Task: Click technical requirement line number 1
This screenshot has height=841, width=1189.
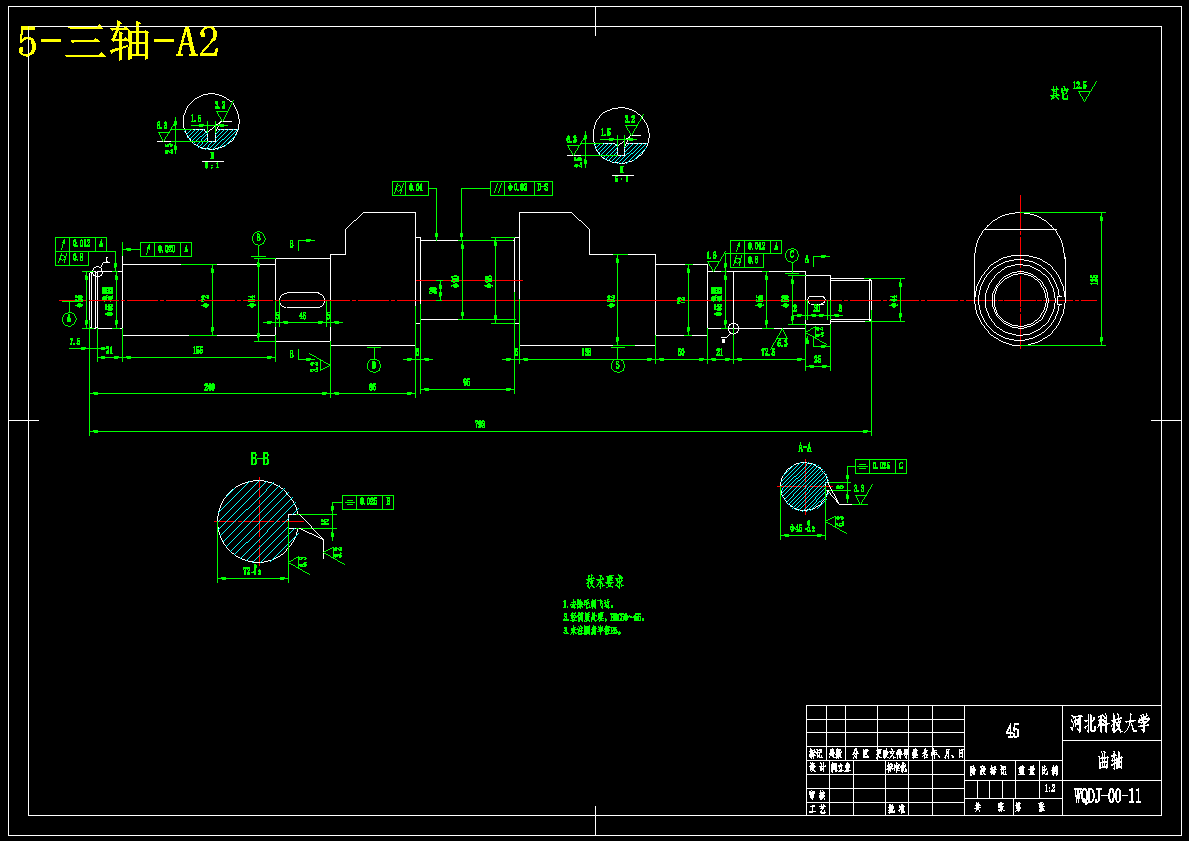Action: 588,604
